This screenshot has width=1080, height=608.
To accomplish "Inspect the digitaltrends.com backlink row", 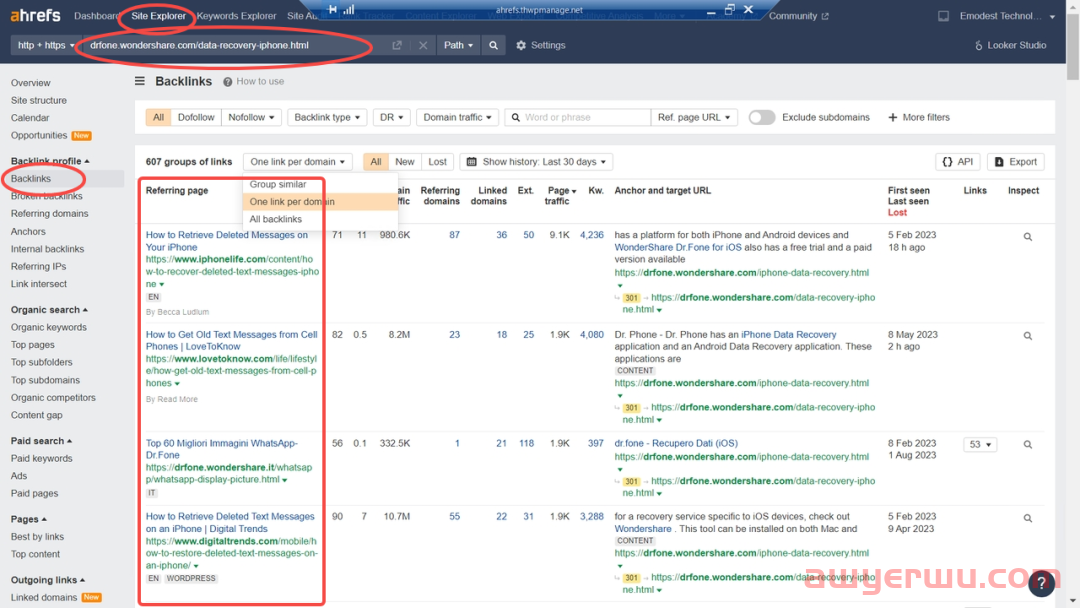I will pyautogui.click(x=1028, y=518).
